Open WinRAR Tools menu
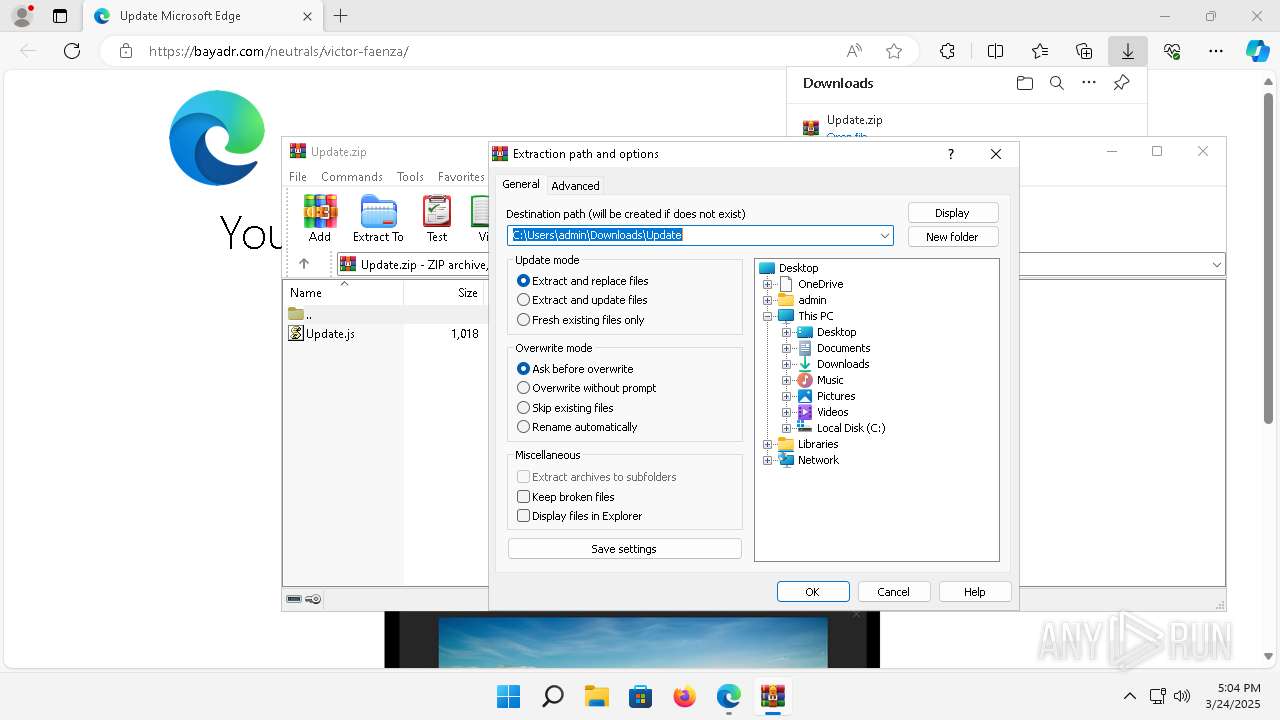1280x720 pixels. click(x=410, y=177)
